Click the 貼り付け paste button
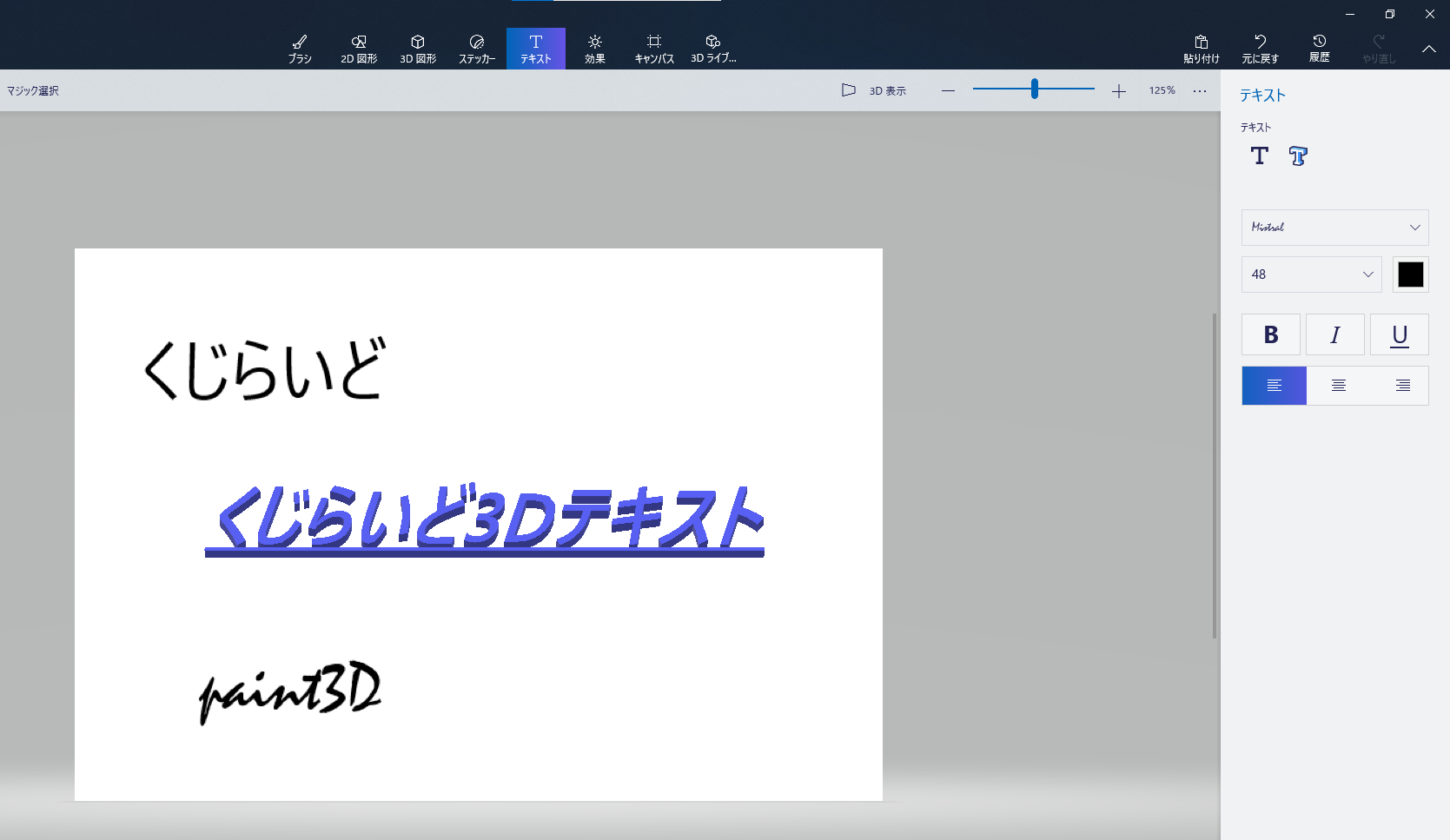 pyautogui.click(x=1202, y=49)
